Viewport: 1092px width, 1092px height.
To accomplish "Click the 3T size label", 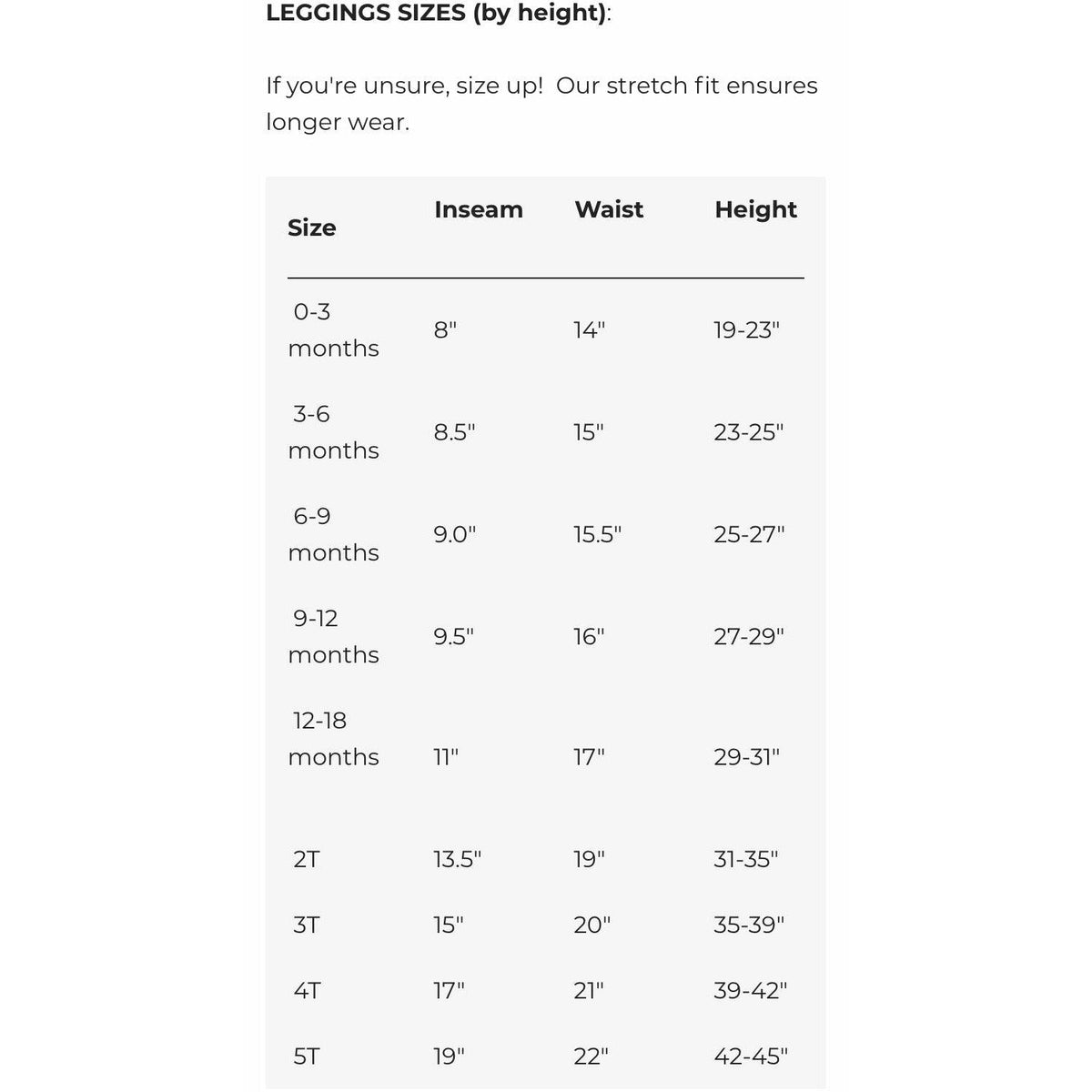I will (x=307, y=925).
